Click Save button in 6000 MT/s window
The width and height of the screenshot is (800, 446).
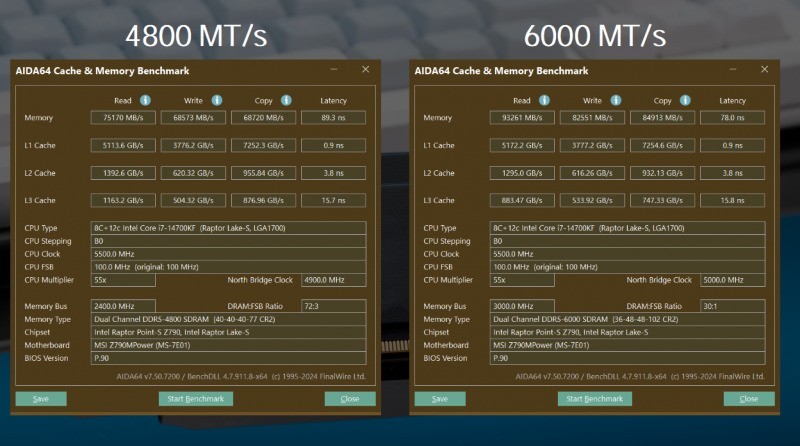click(440, 399)
